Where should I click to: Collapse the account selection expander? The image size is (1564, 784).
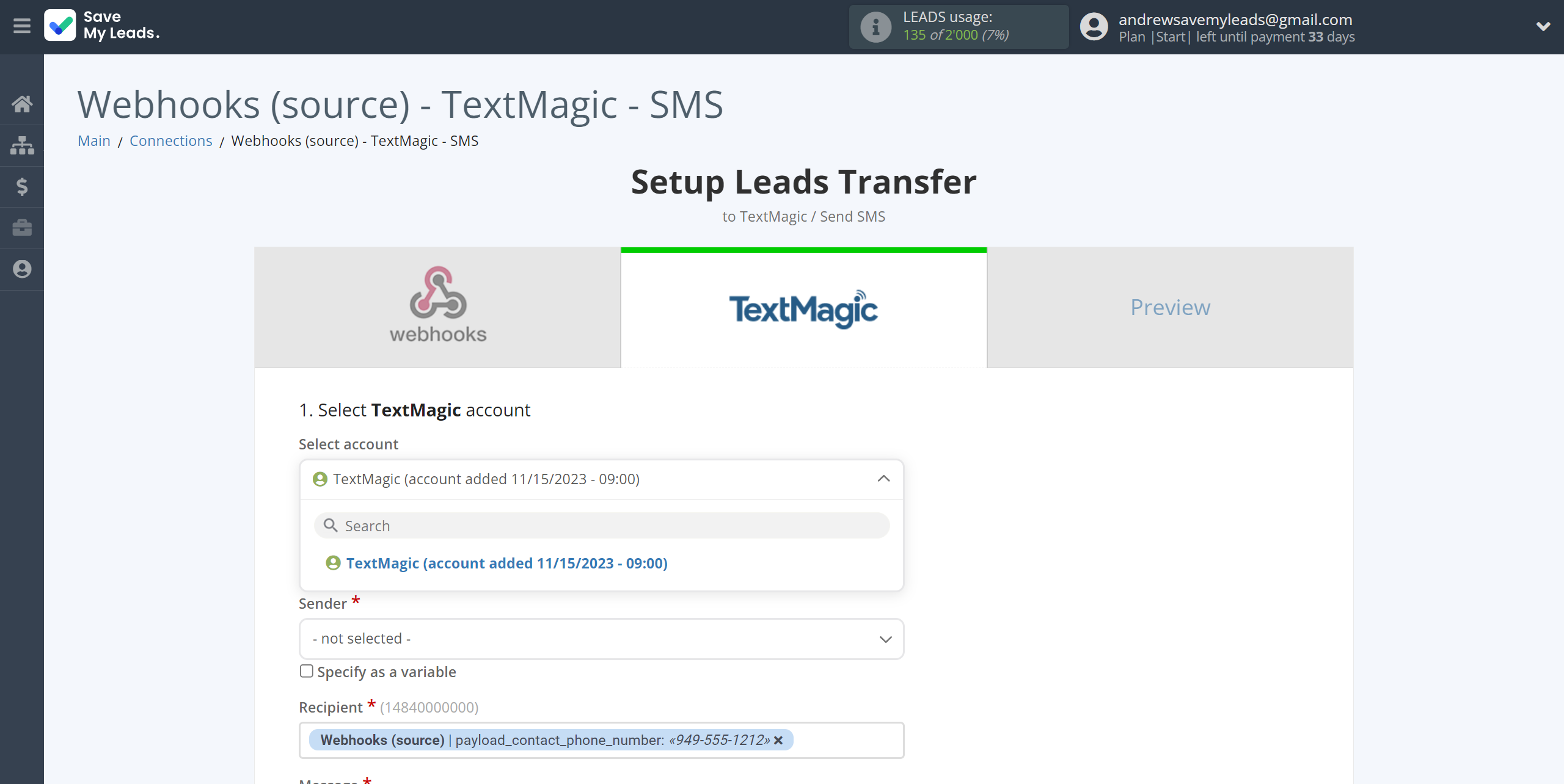click(884, 479)
